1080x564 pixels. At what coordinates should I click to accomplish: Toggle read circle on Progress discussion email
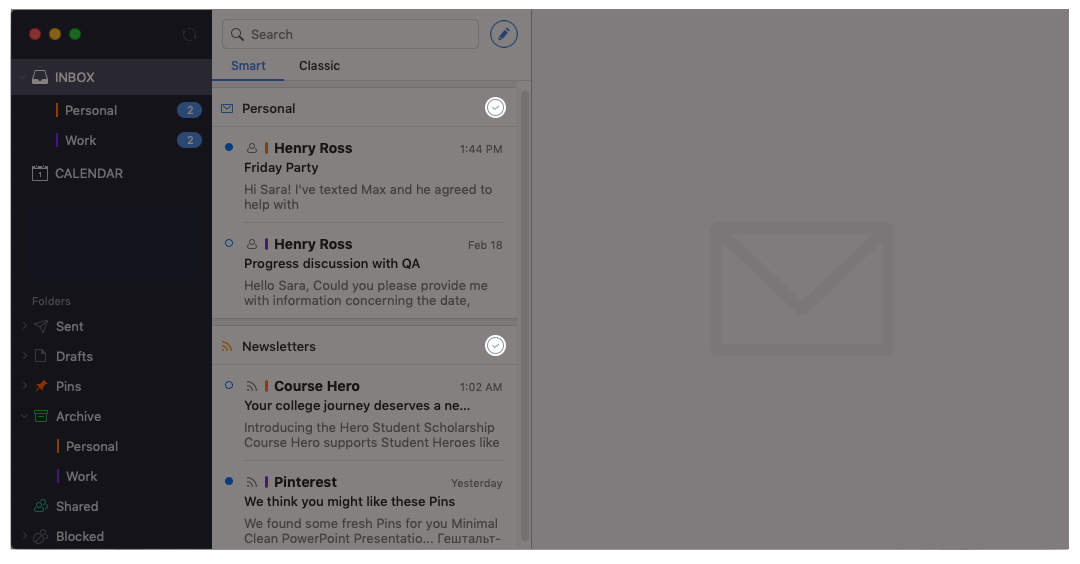point(229,242)
